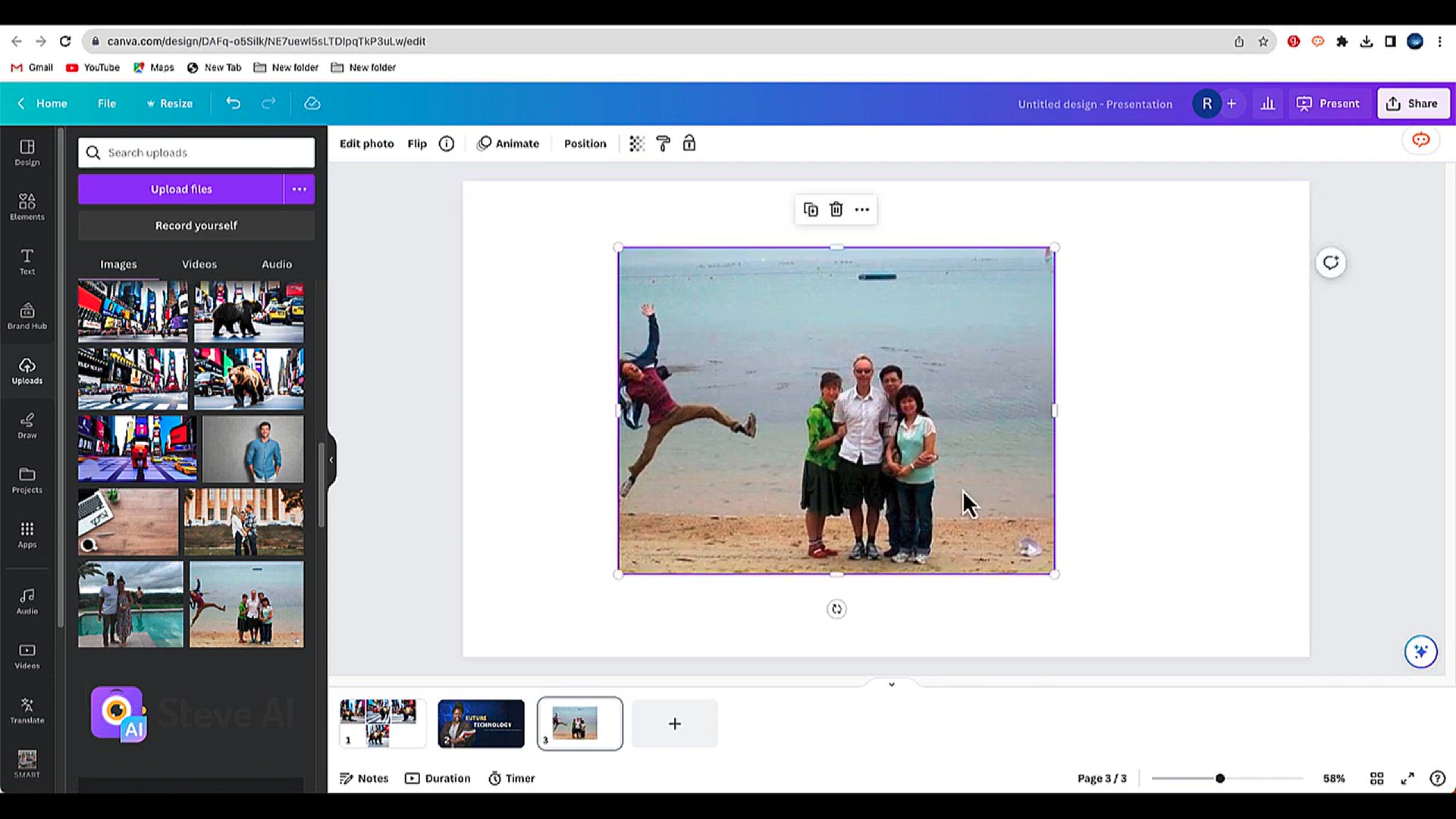This screenshot has width=1456, height=819.
Task: Switch to the Videos tab in uploads
Action: click(x=199, y=264)
